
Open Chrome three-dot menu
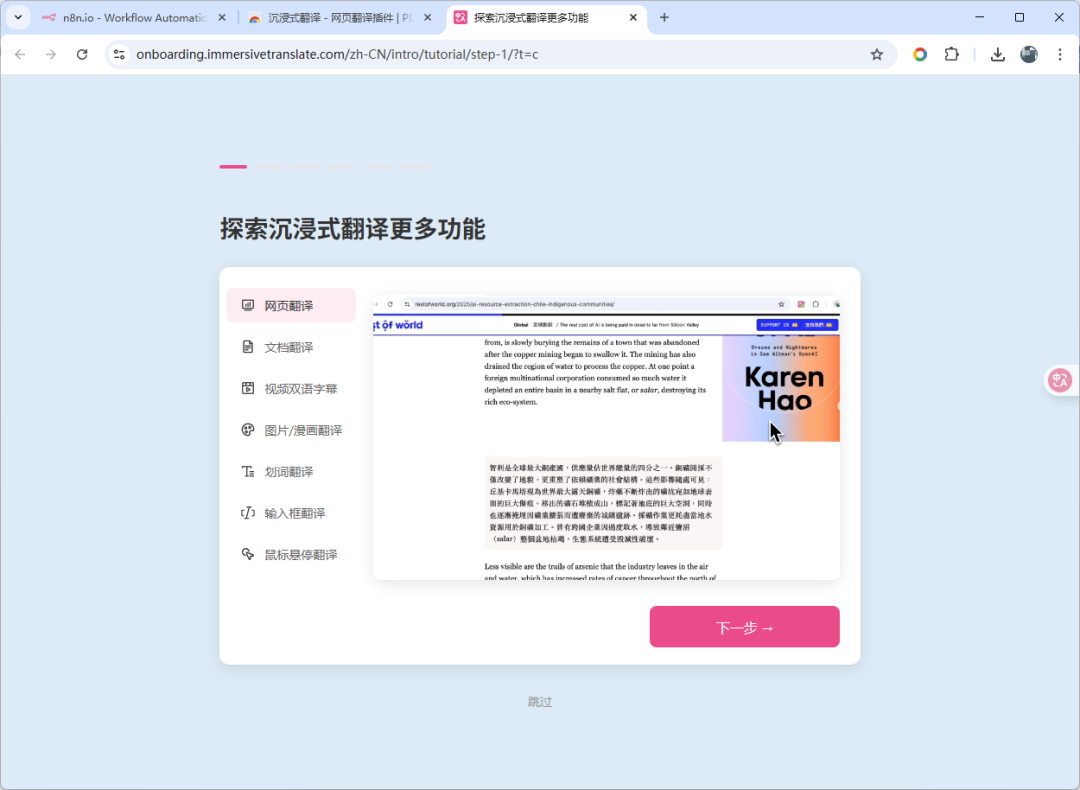tap(1060, 54)
